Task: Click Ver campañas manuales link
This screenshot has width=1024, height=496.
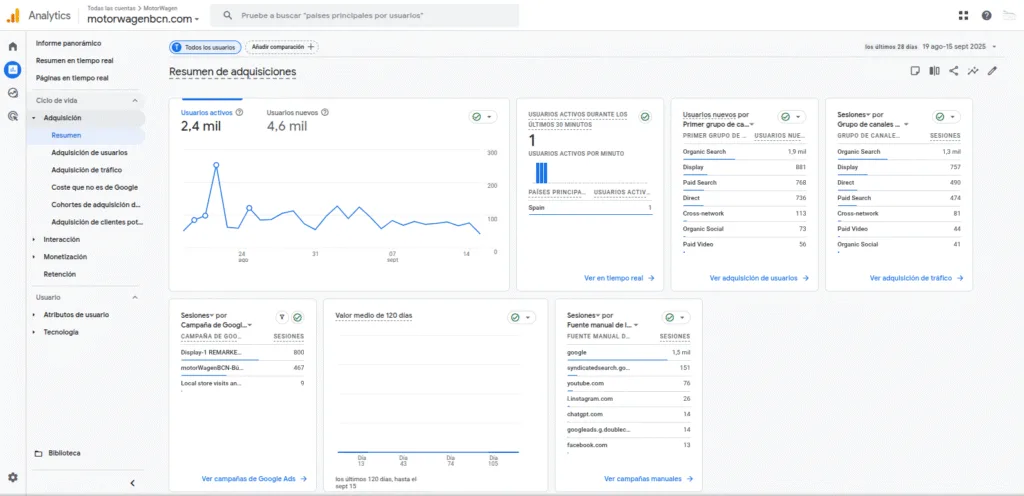Action: coord(648,479)
